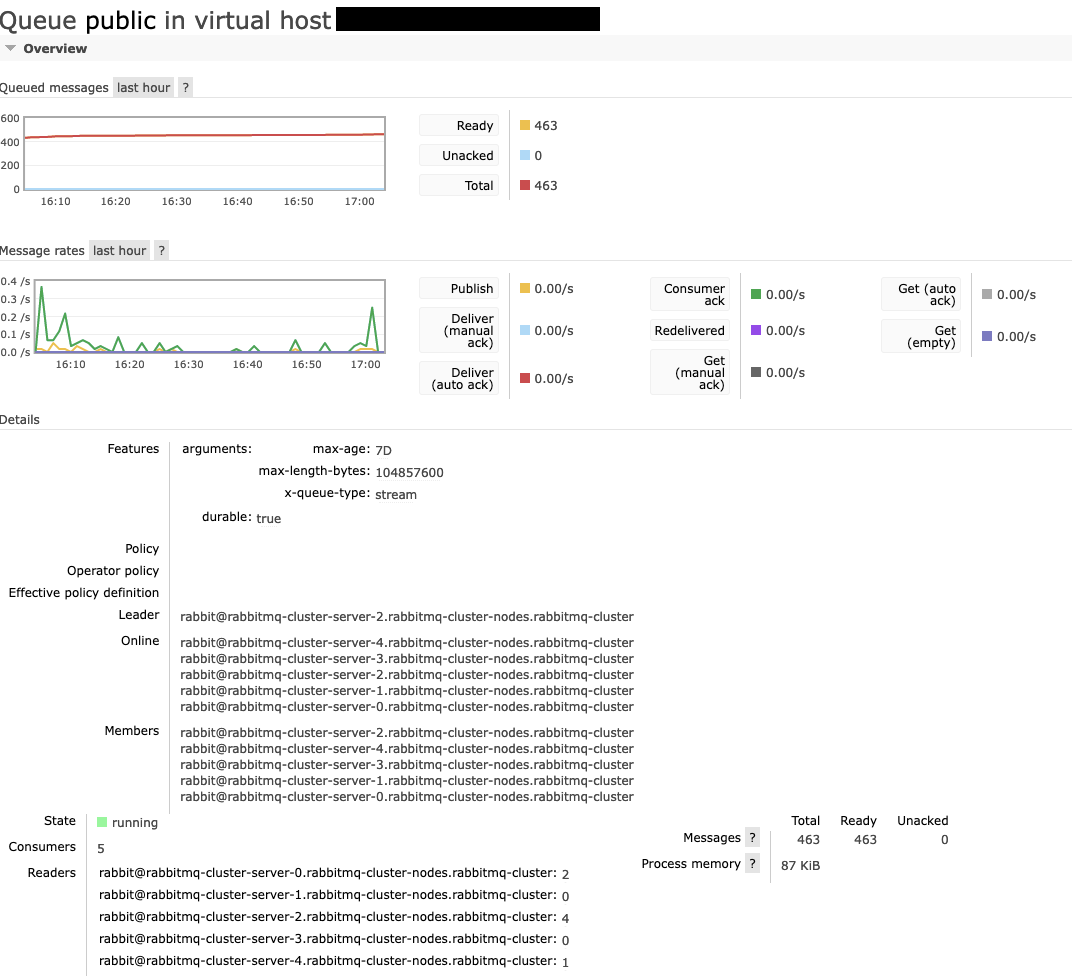
Task: Click Consumers count 5
Action: [100, 848]
